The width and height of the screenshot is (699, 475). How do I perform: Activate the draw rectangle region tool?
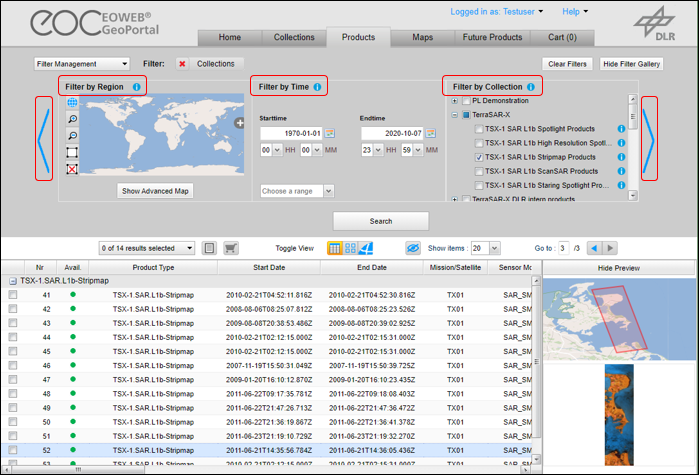tap(72, 152)
